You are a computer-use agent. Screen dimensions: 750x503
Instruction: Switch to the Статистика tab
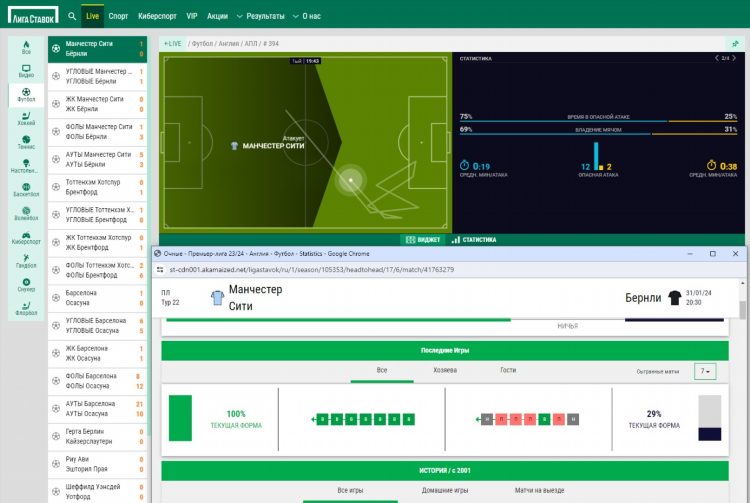pos(474,240)
